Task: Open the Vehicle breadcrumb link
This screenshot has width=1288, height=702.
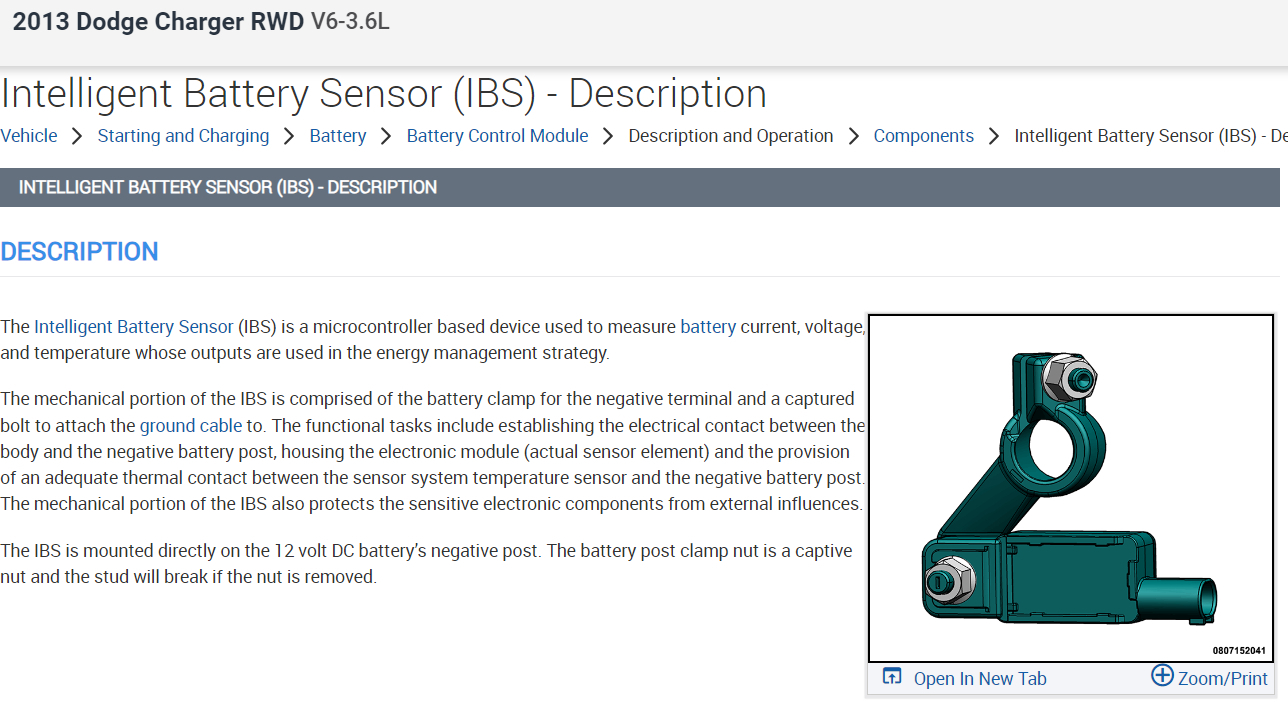Action: (29, 136)
